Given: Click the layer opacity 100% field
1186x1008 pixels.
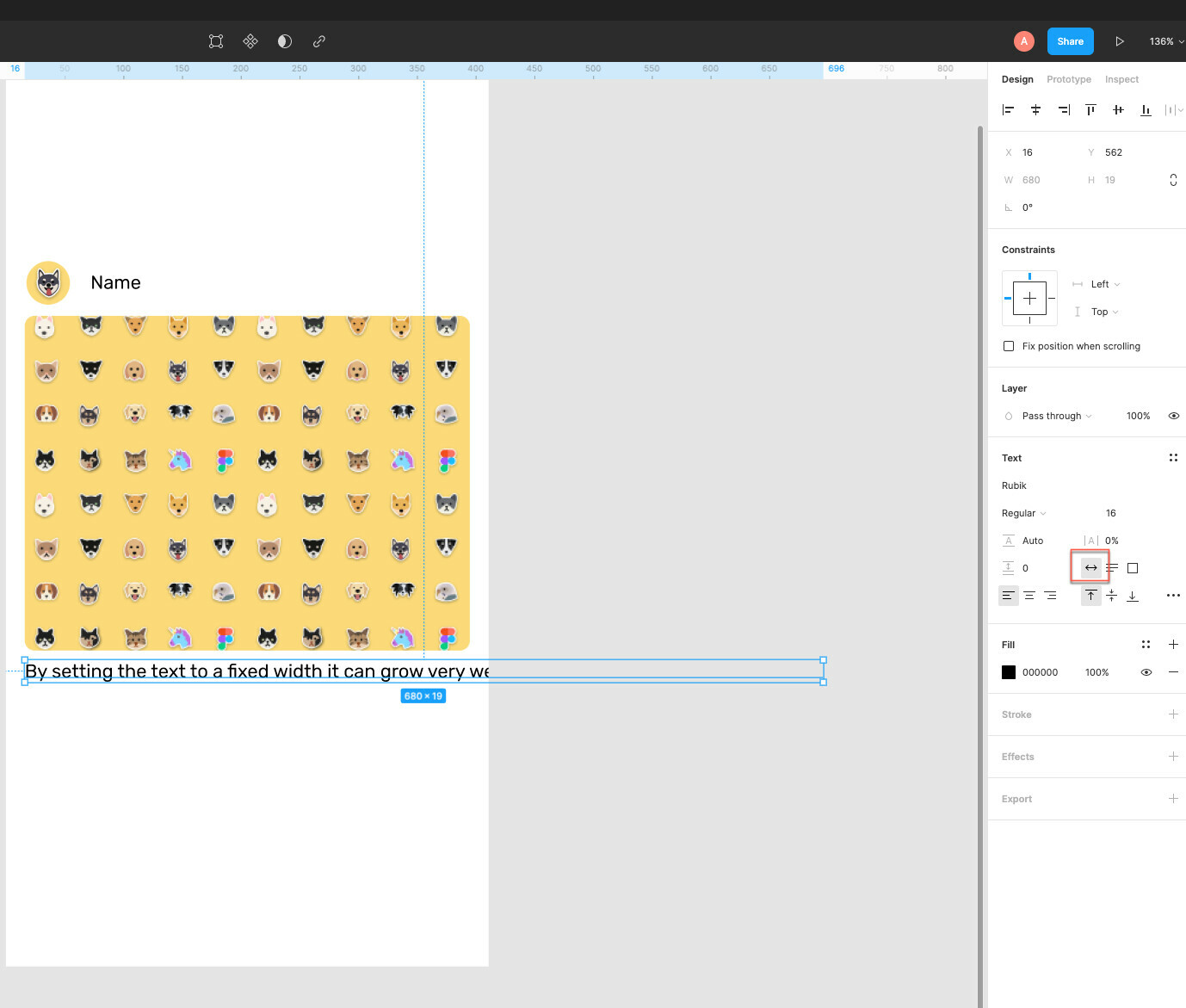Looking at the screenshot, I should point(1138,416).
